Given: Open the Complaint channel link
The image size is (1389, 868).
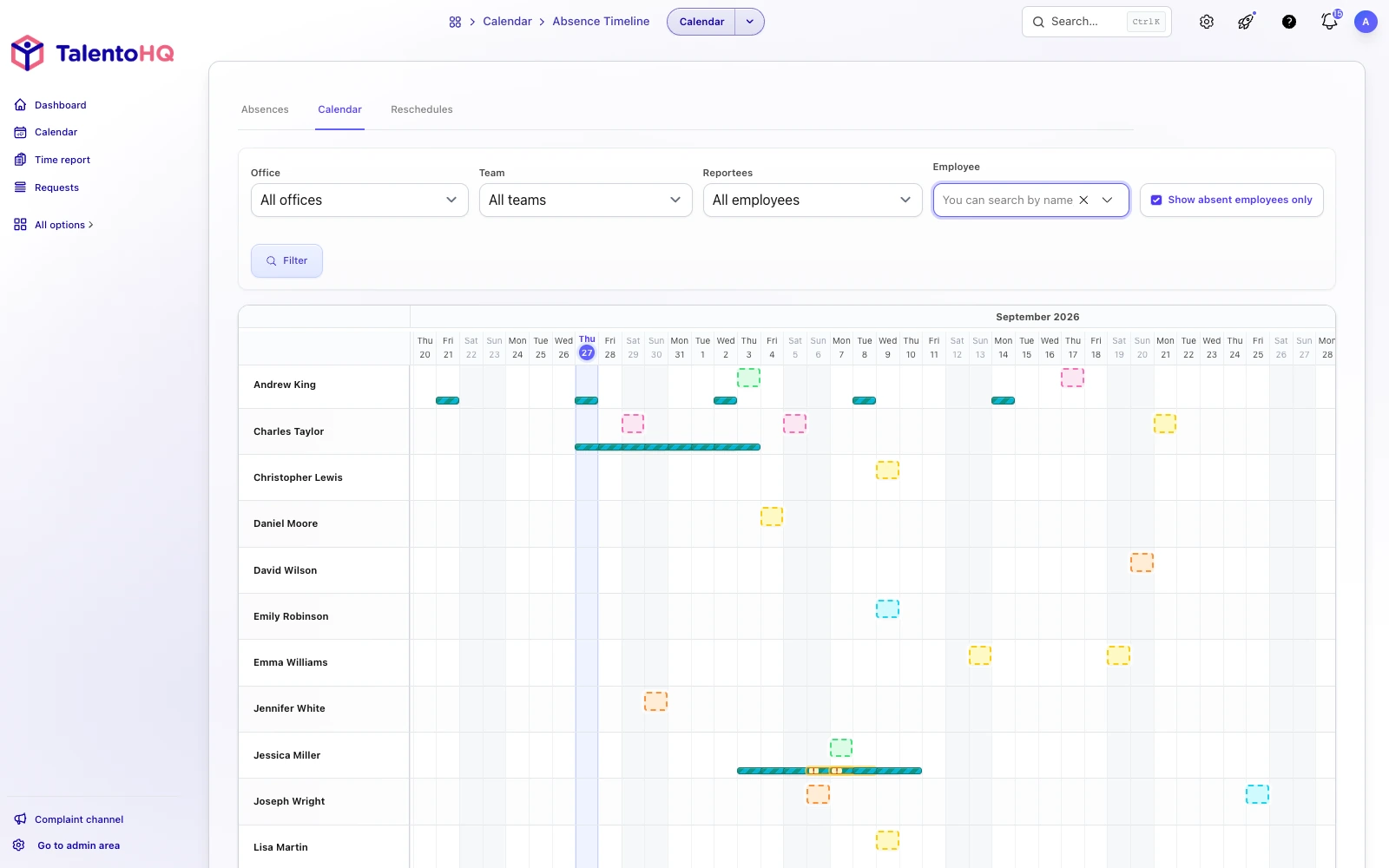Looking at the screenshot, I should 69,819.
